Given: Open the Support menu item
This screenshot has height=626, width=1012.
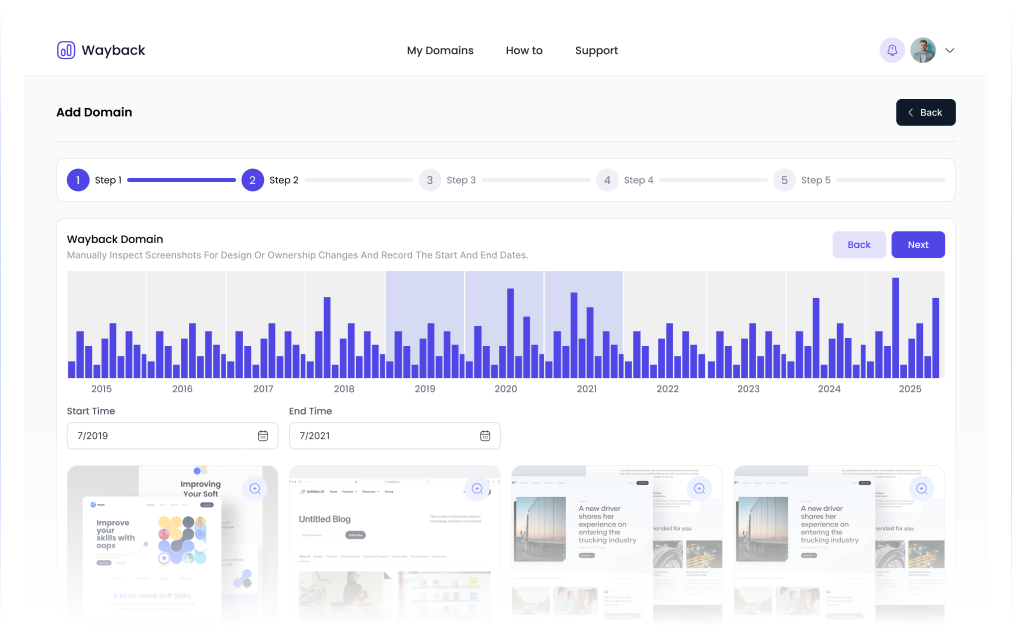Looking at the screenshot, I should [596, 51].
